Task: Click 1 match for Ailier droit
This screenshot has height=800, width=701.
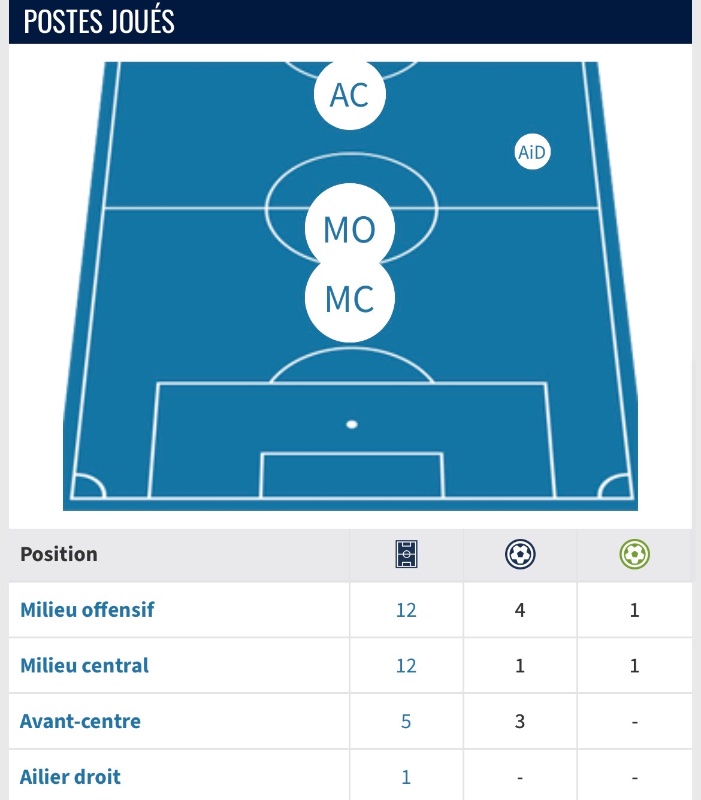Action: point(406,777)
